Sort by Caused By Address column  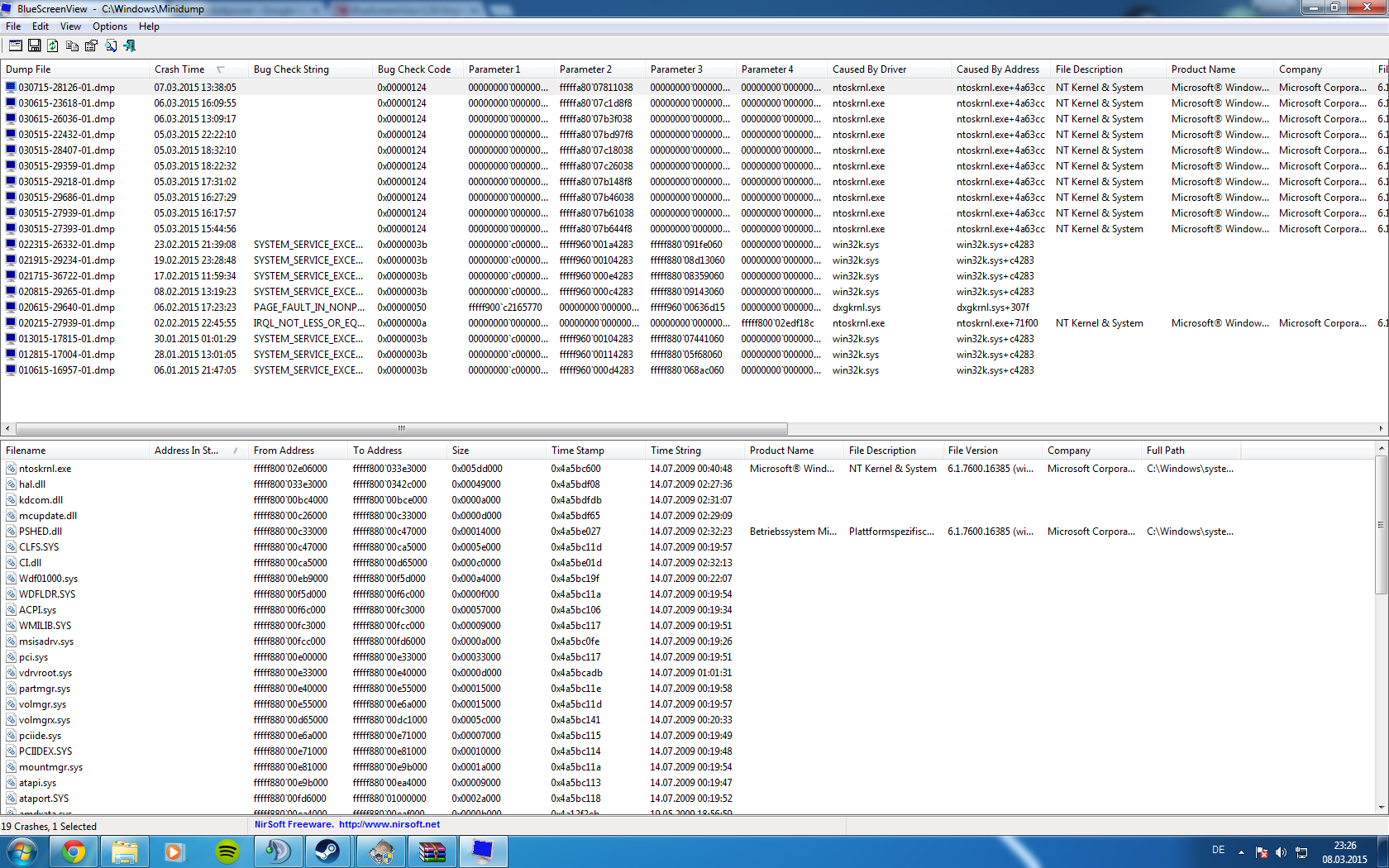pyautogui.click(x=1000, y=69)
